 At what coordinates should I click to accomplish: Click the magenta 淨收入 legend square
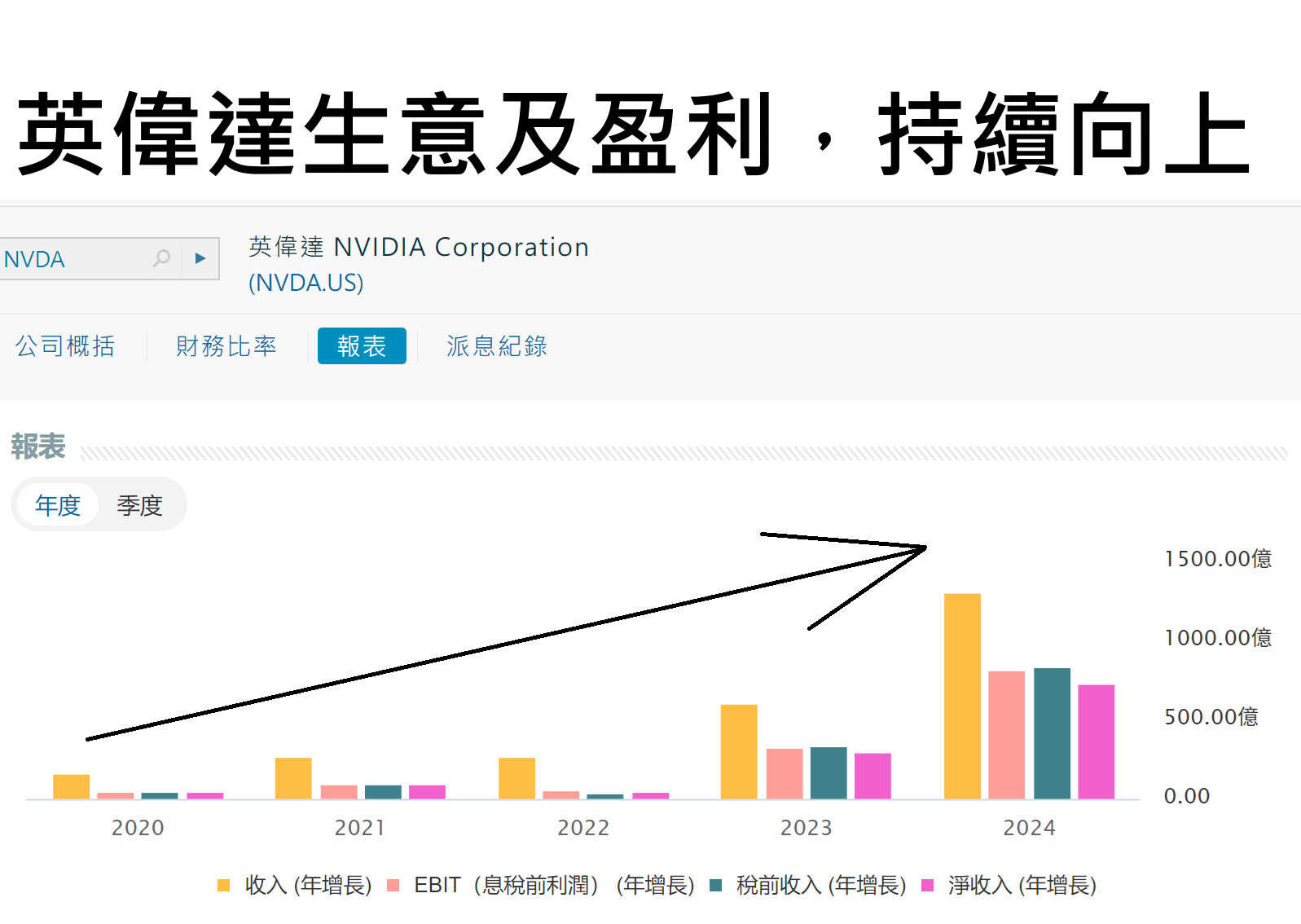pos(927,885)
